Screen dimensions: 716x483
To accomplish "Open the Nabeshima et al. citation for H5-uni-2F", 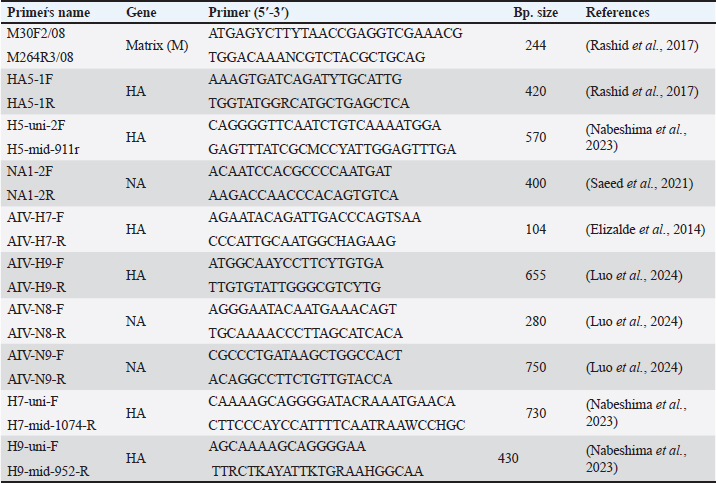I will coord(636,137).
